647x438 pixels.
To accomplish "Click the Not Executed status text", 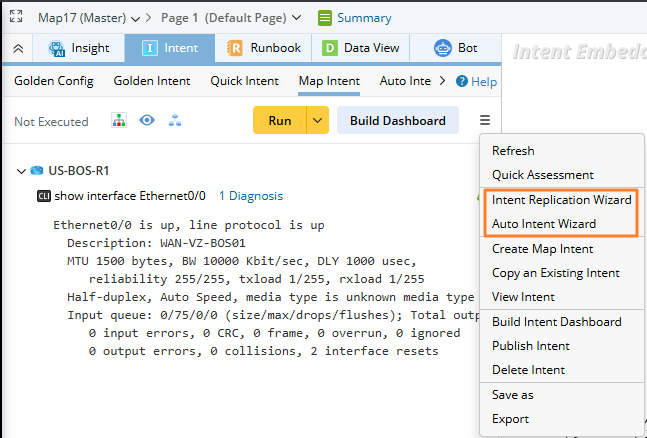I will pyautogui.click(x=51, y=122).
